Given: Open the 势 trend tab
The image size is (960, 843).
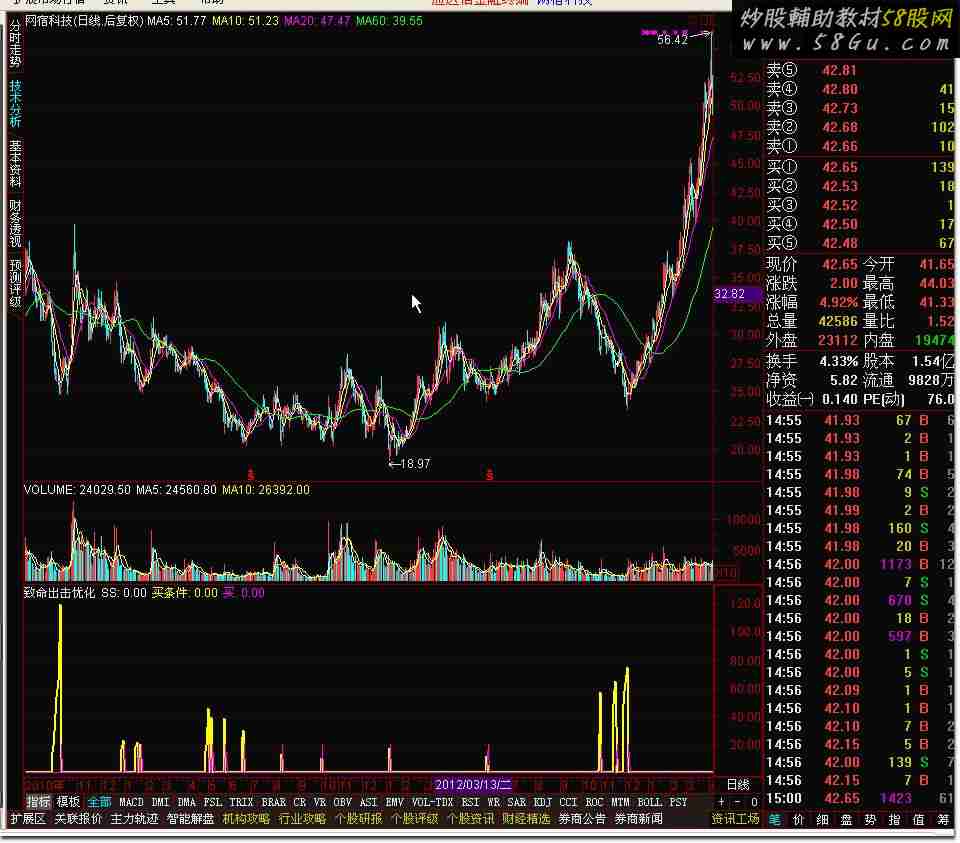Looking at the screenshot, I should 870,820.
